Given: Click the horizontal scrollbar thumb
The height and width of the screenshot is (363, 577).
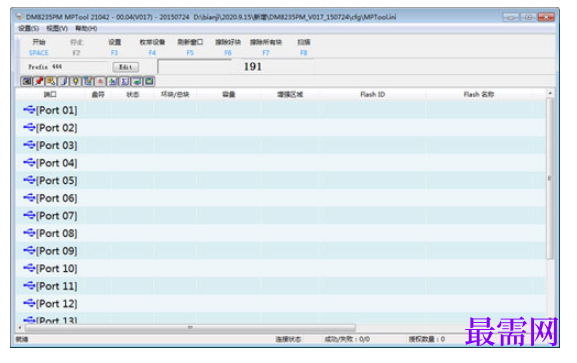Looking at the screenshot, I should pyautogui.click(x=190, y=327).
